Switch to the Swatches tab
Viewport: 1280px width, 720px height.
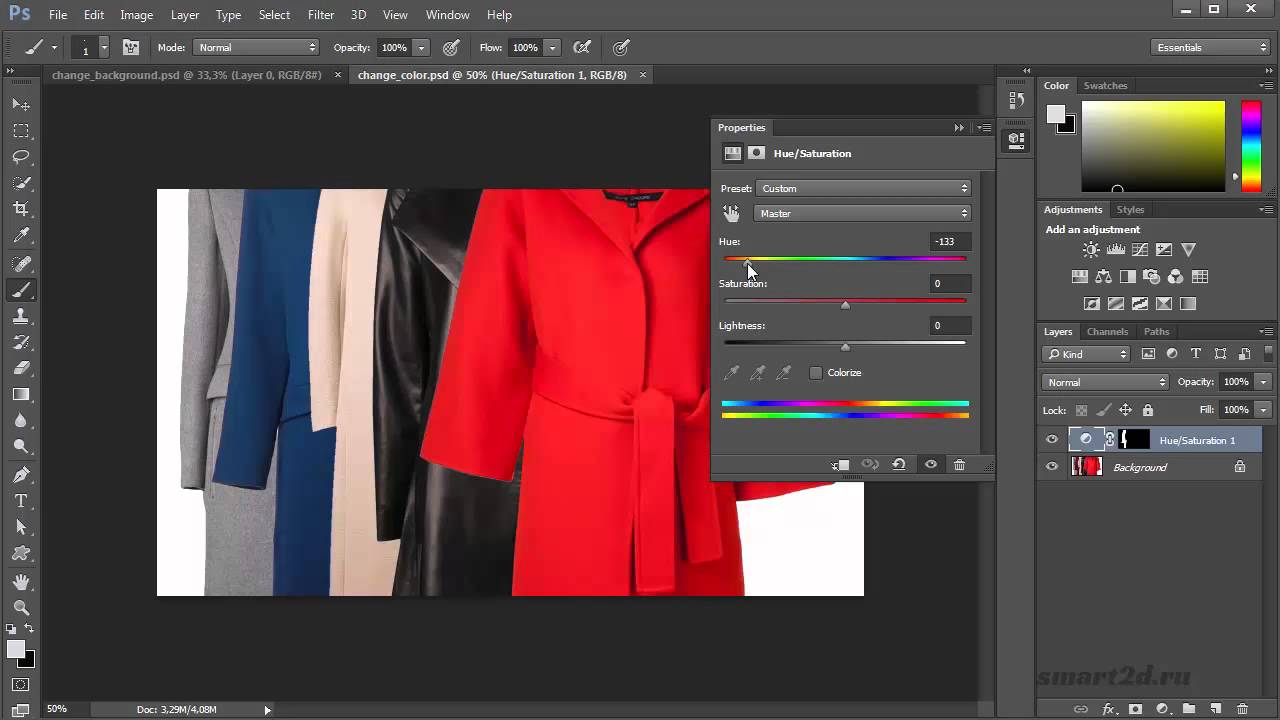pos(1105,86)
